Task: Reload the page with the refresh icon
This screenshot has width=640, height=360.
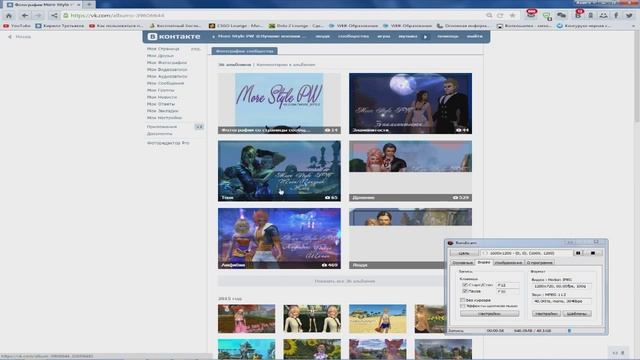Action: [500, 16]
